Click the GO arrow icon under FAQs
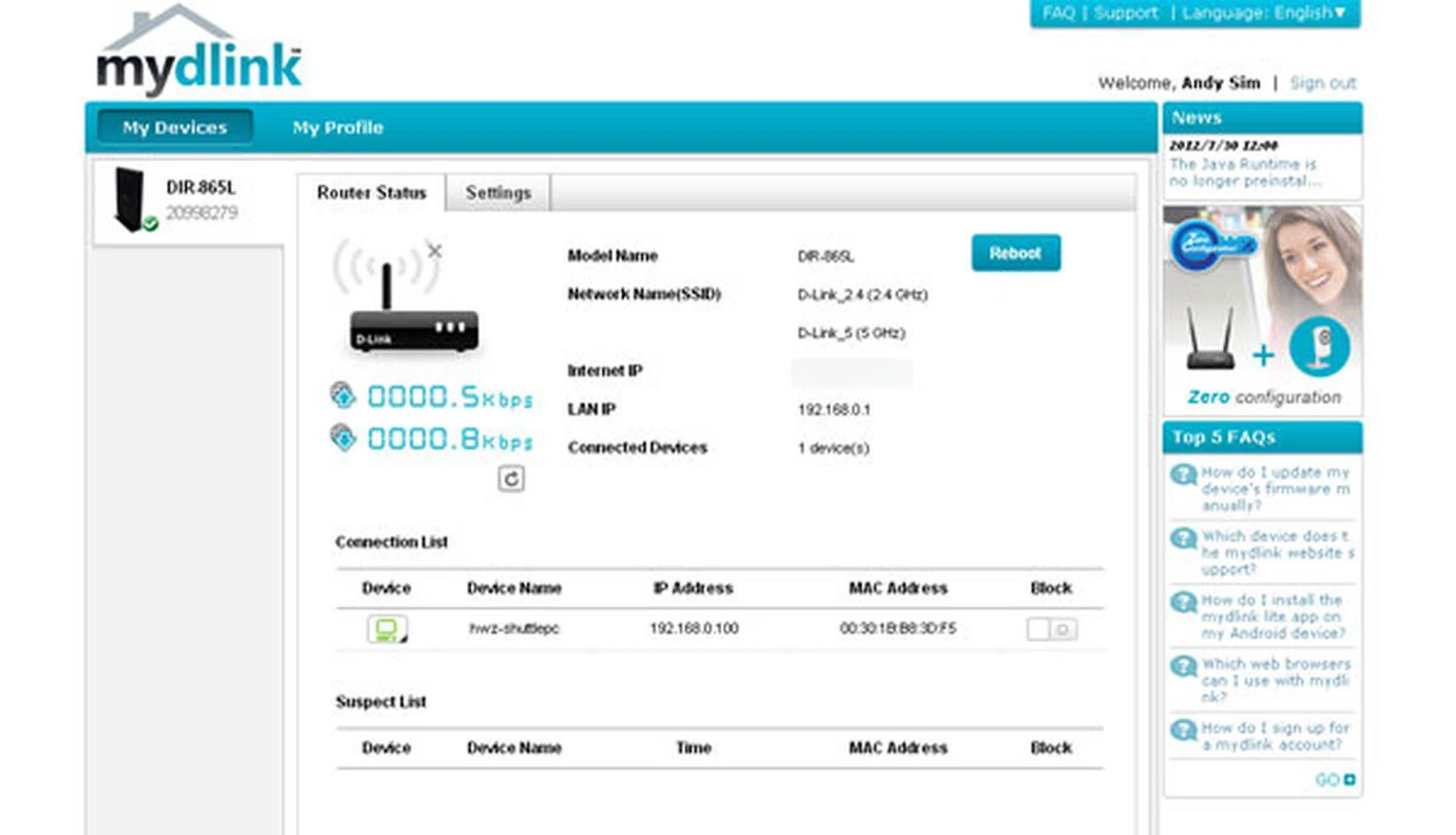1456x835 pixels. (x=1349, y=780)
